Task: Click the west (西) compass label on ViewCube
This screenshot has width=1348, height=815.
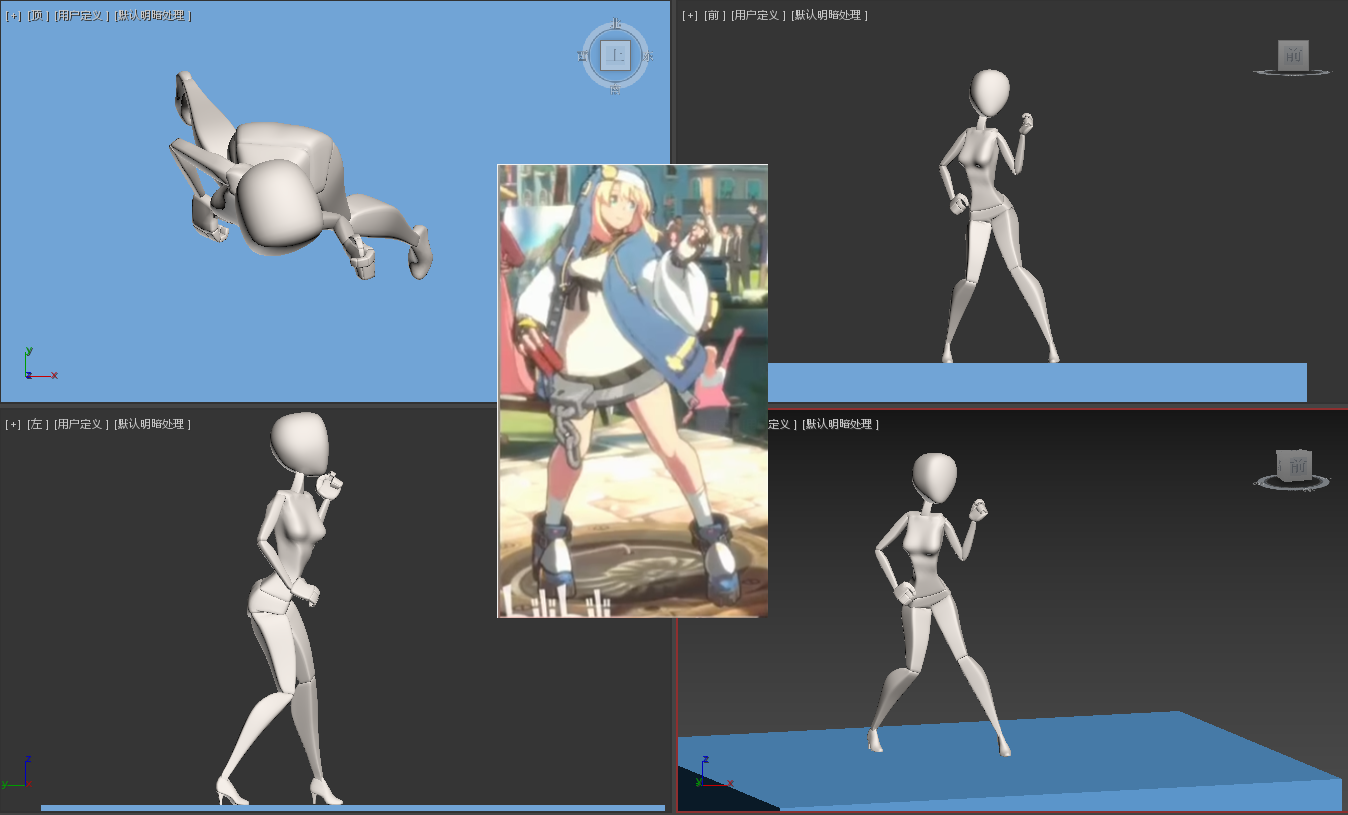Action: click(582, 57)
